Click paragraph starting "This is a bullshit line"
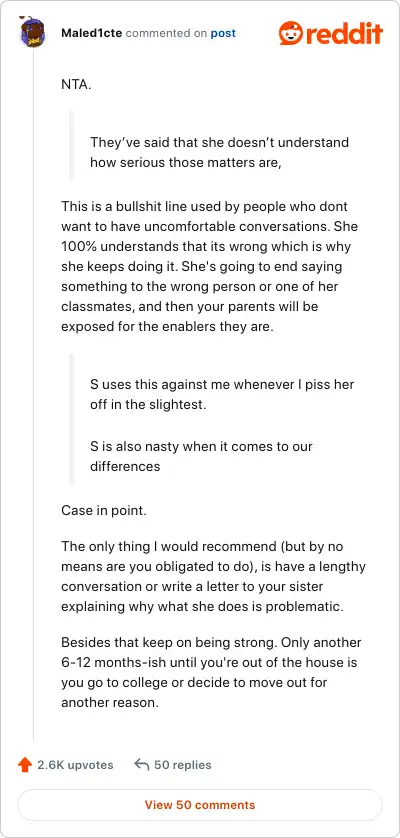Screen dimensions: 400x838 209,266
